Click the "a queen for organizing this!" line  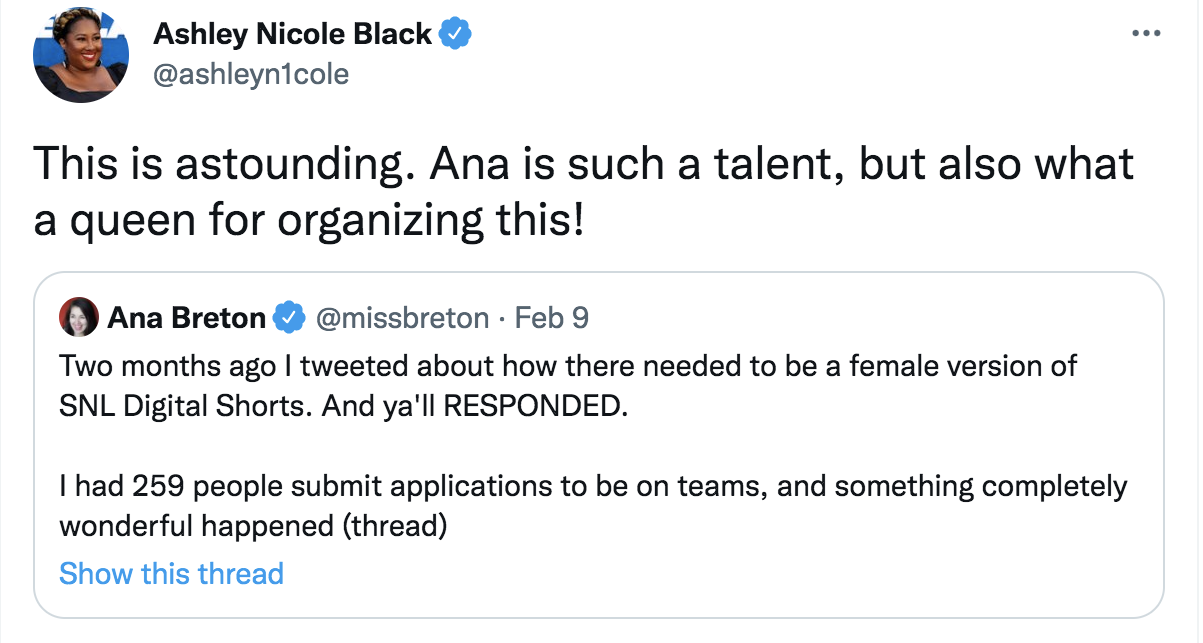[307, 220]
